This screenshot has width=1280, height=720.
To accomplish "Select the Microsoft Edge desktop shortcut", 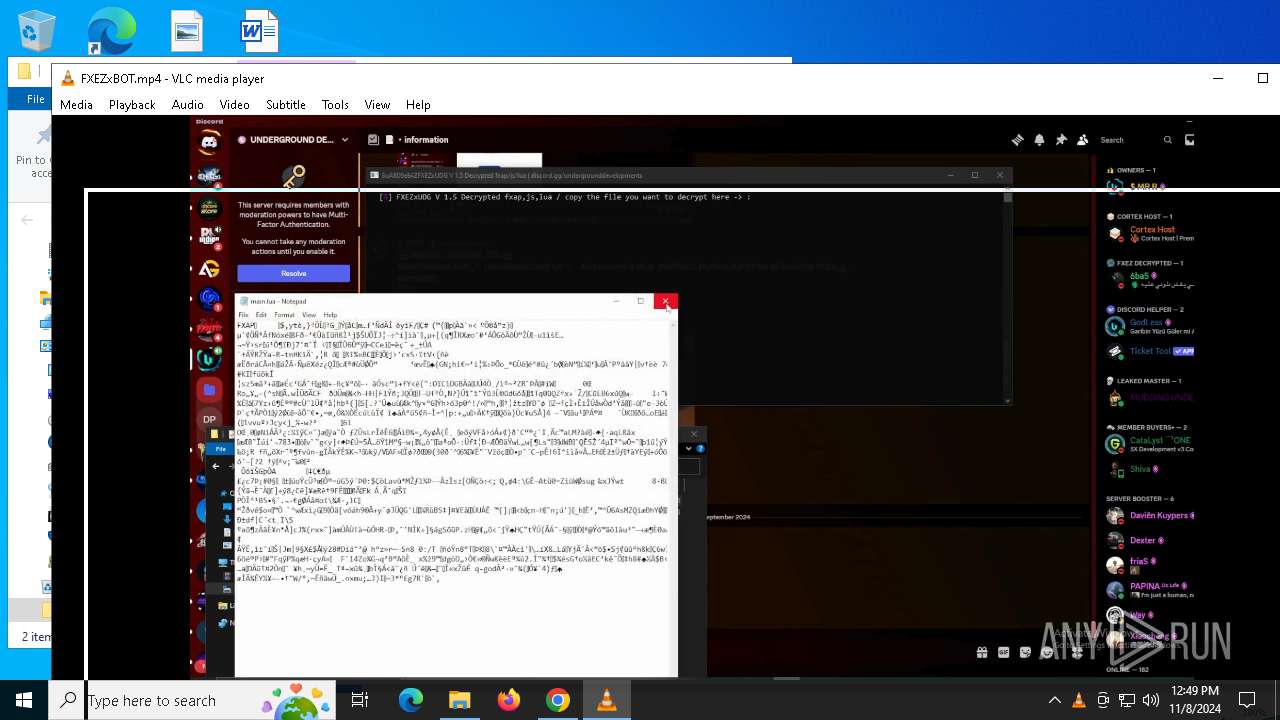I will [x=111, y=31].
